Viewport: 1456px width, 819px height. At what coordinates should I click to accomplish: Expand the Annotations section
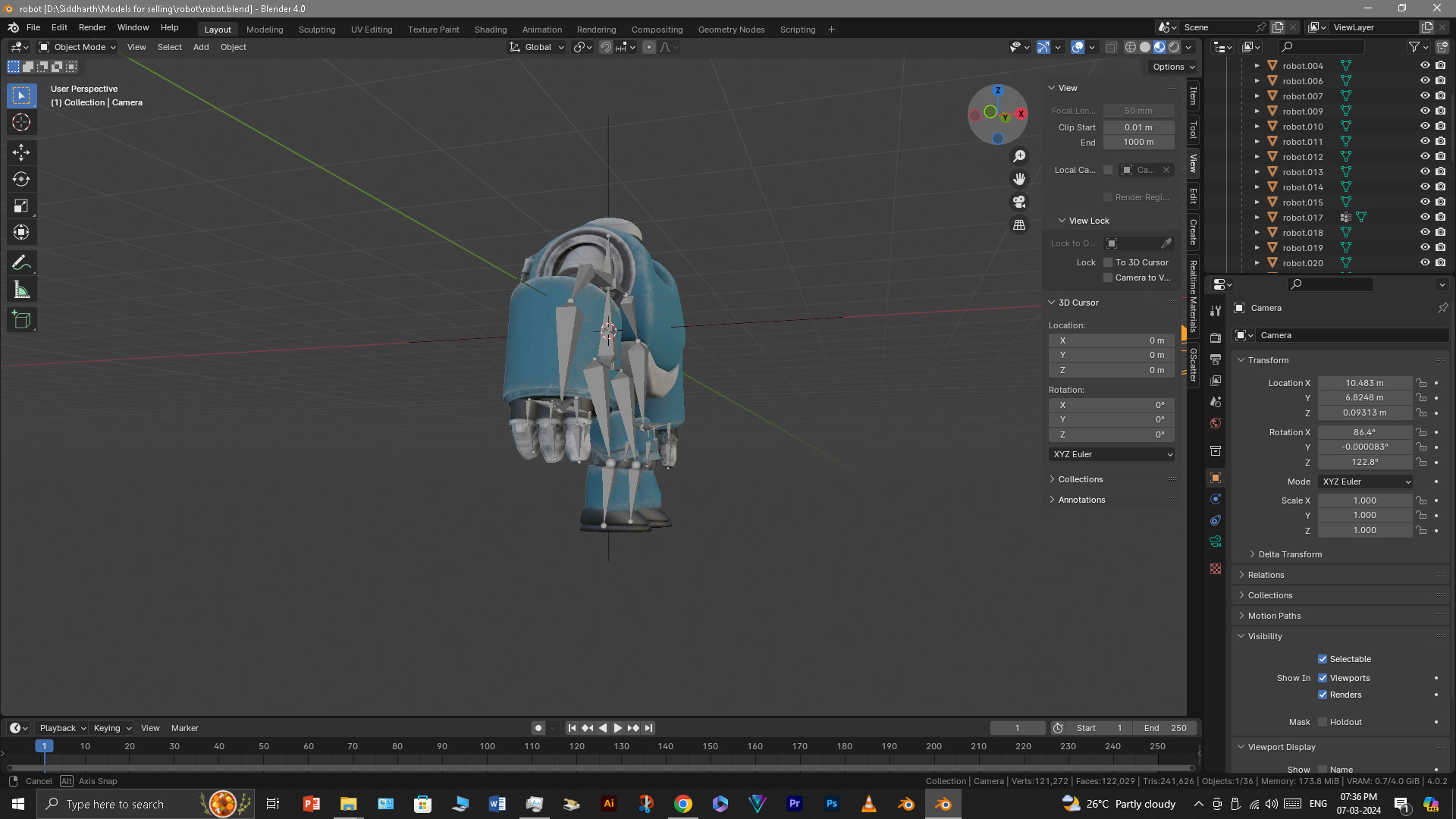(x=1081, y=500)
